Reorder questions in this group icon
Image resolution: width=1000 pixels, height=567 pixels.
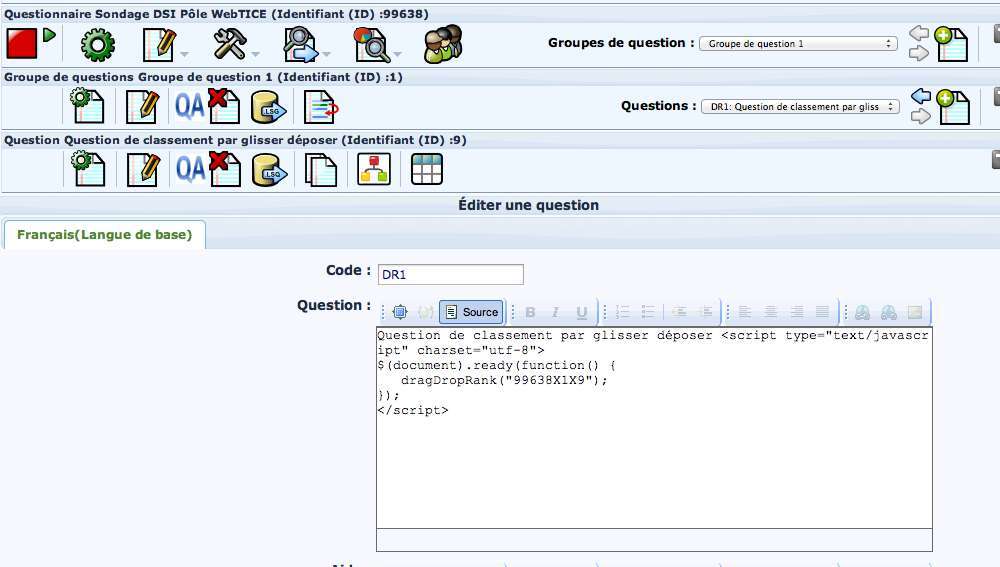pos(321,107)
